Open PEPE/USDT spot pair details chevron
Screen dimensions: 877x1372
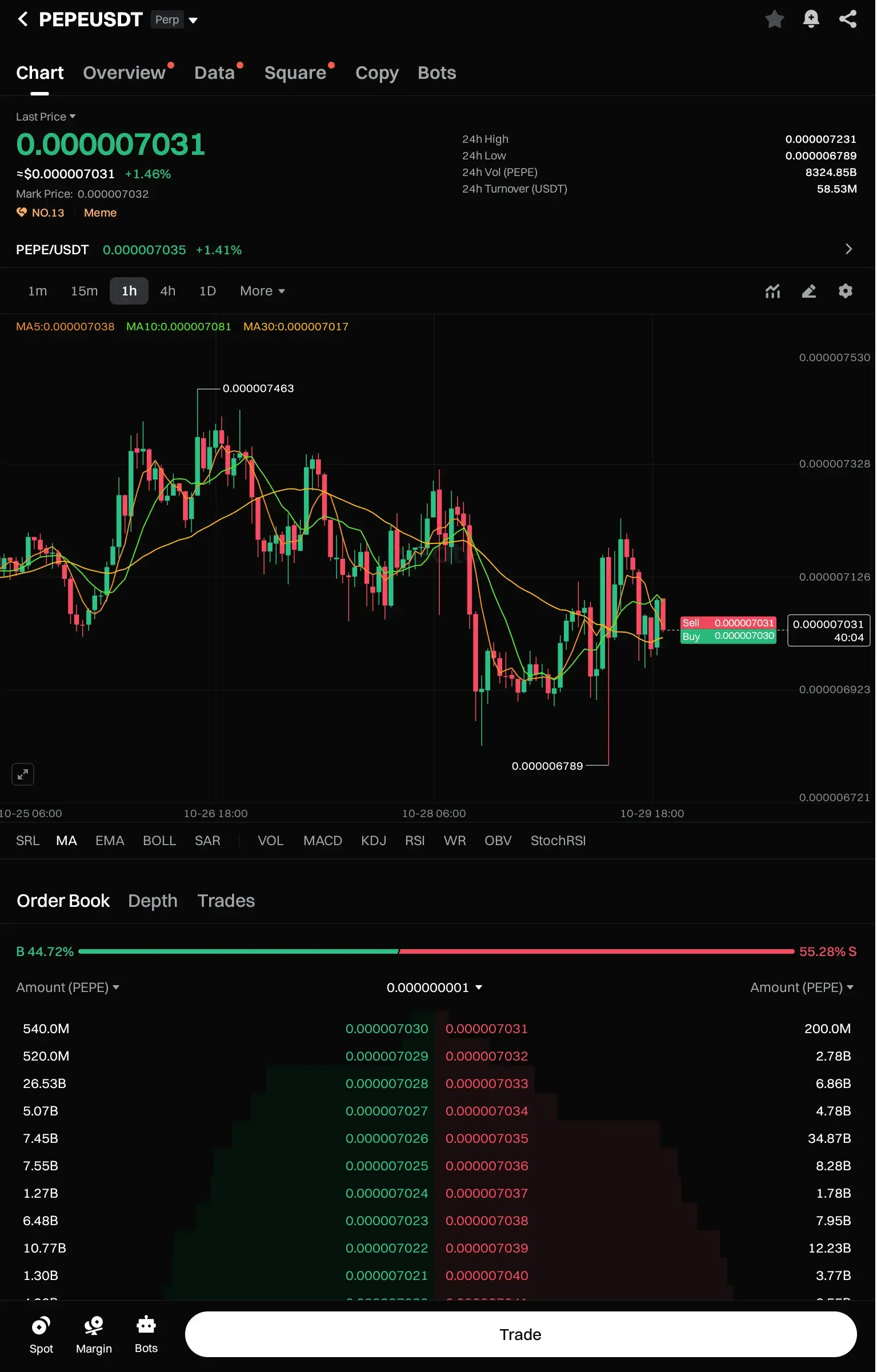tap(848, 249)
